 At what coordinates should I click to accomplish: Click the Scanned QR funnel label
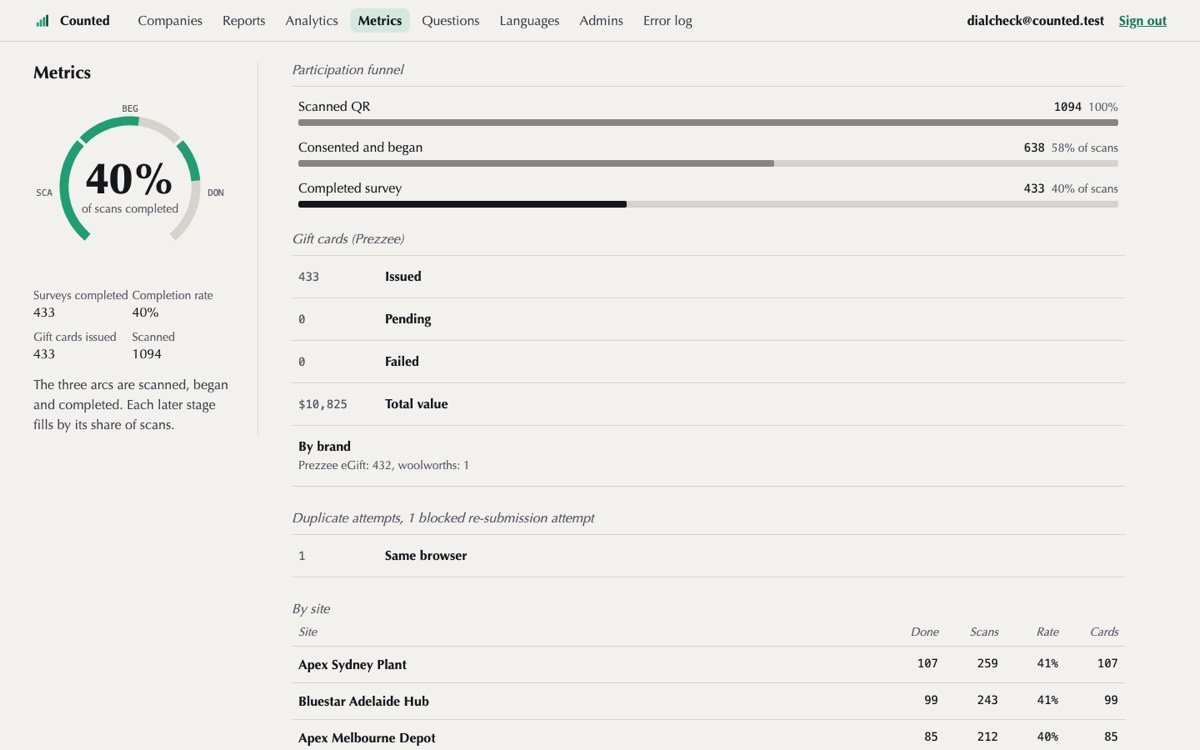pos(334,106)
